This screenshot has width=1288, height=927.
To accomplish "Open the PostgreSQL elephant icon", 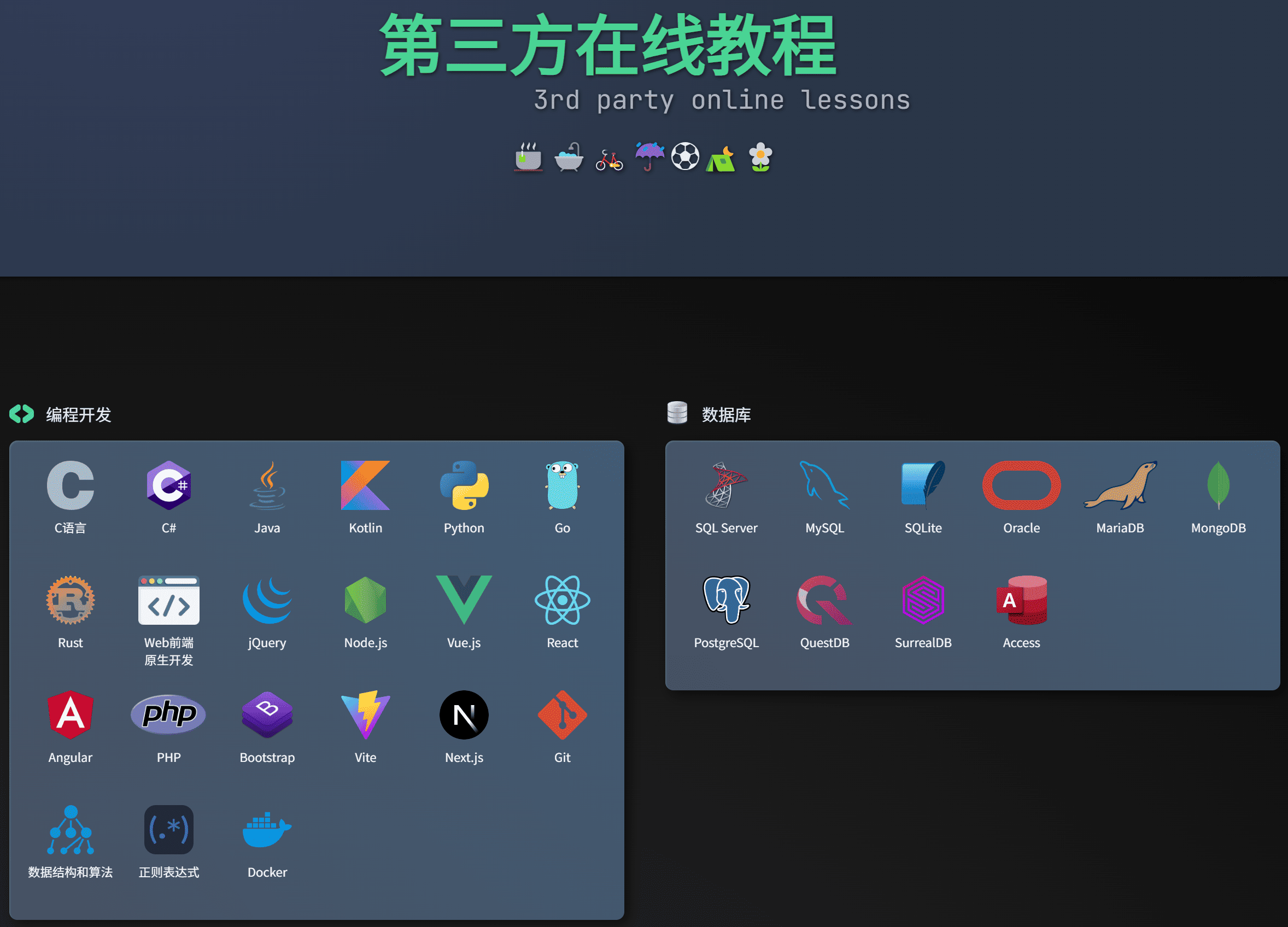I will pos(727,600).
